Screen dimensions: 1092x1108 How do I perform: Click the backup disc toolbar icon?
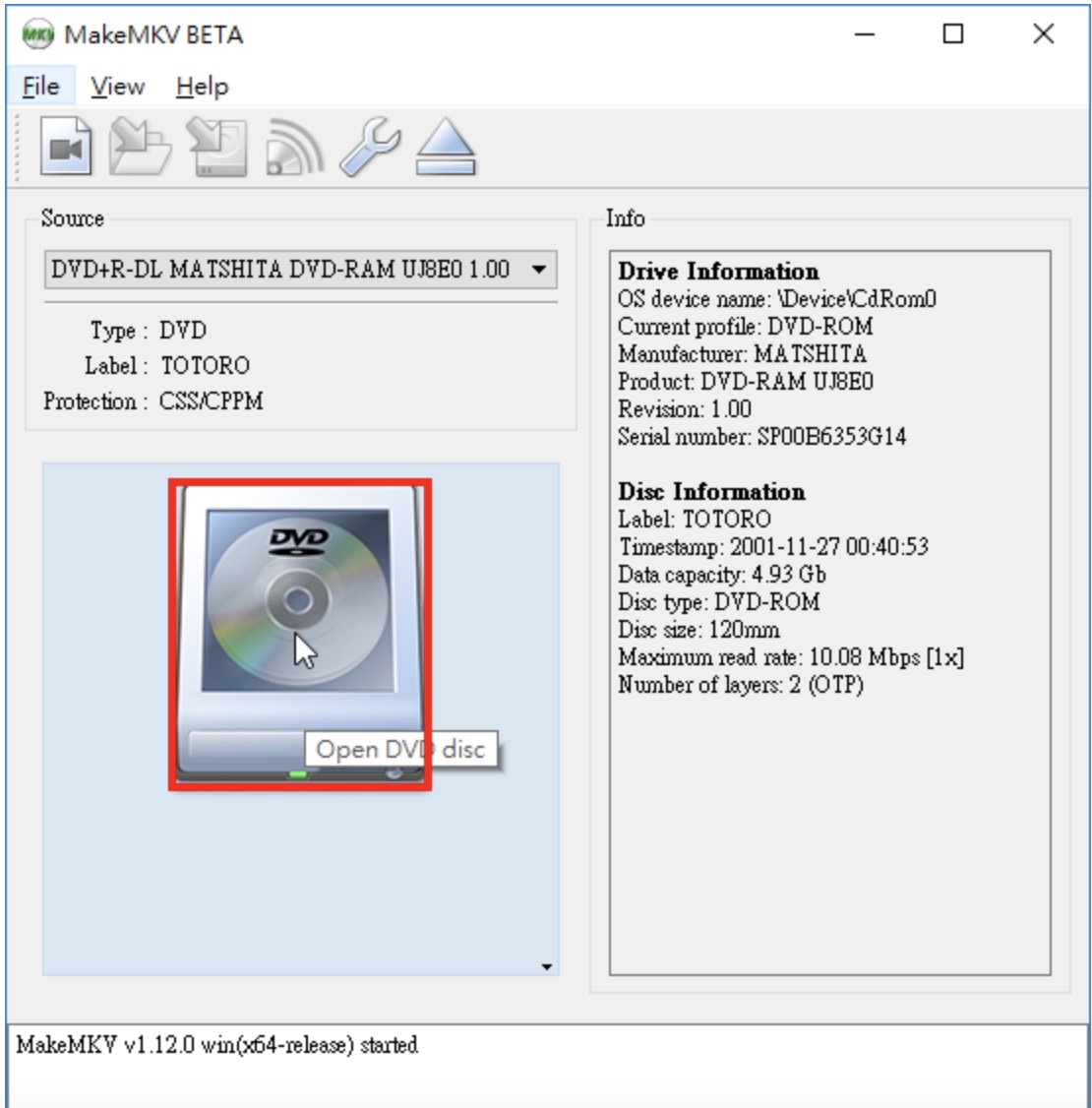click(216, 147)
